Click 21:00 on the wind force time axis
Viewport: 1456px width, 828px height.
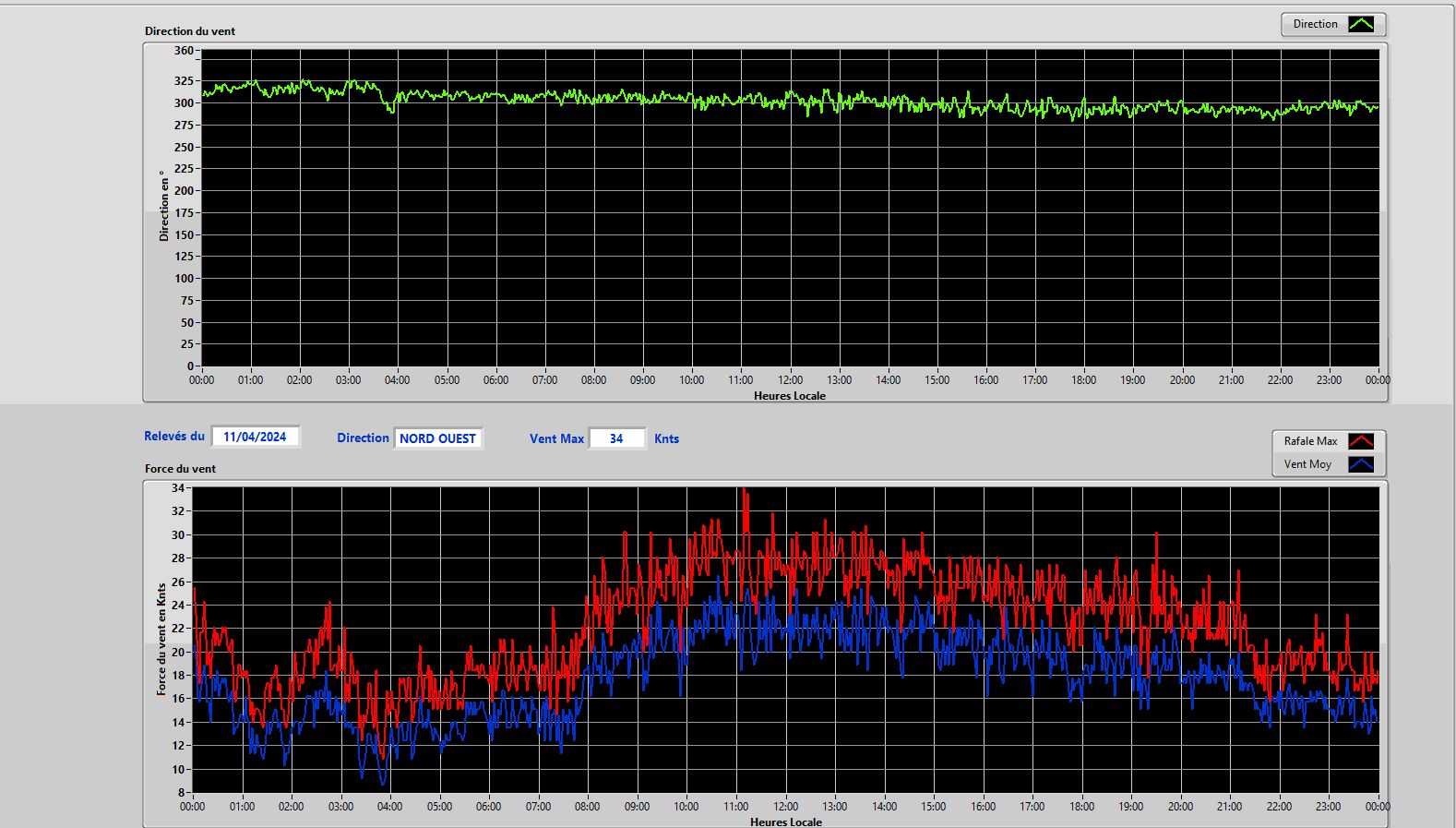[1229, 807]
